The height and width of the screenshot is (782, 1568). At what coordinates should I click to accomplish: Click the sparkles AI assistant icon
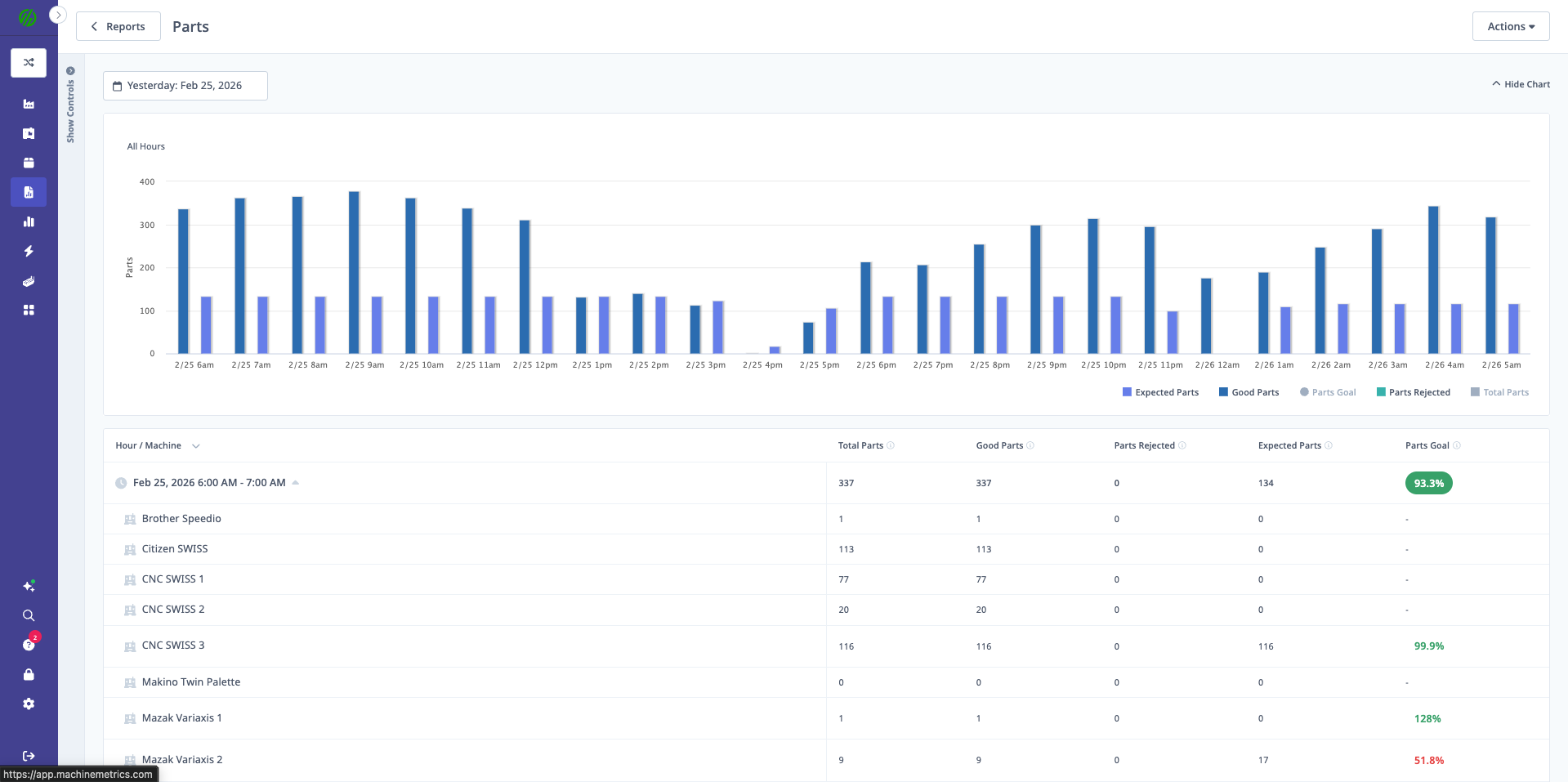coord(29,587)
